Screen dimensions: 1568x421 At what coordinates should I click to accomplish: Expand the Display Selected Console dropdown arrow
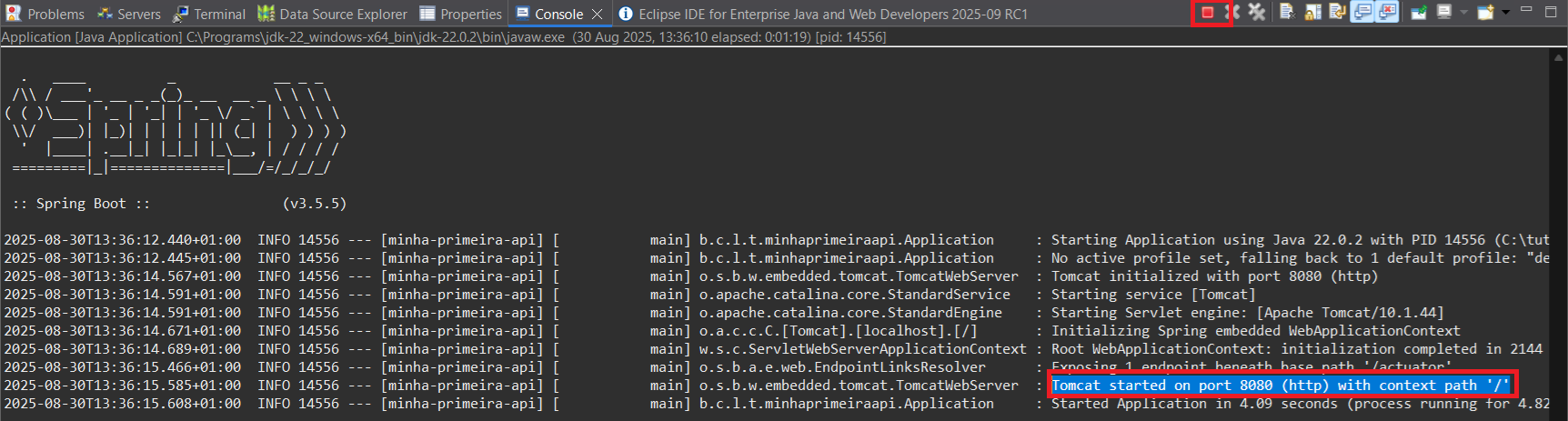pyautogui.click(x=1463, y=13)
